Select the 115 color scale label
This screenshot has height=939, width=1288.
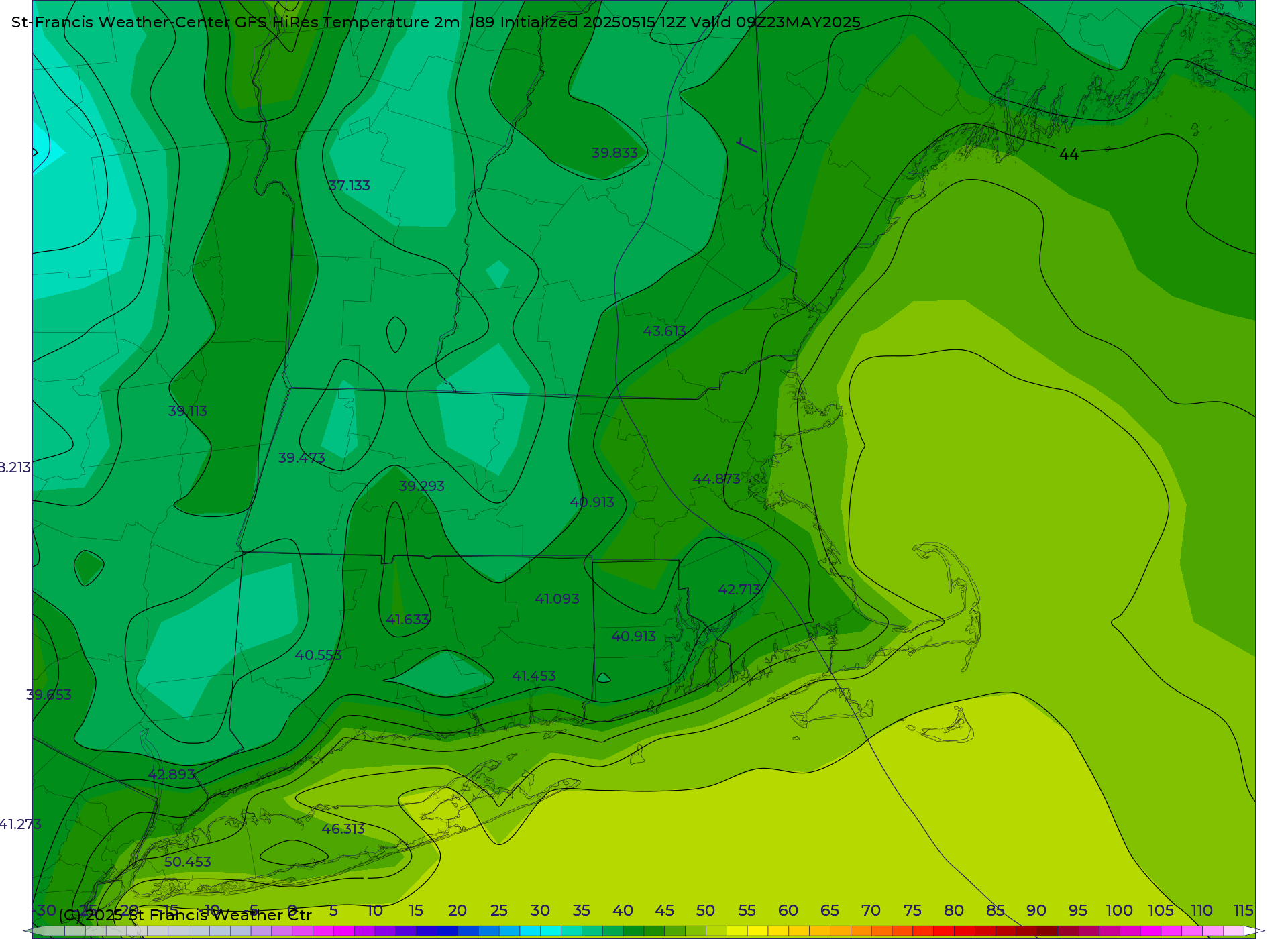tap(1244, 911)
